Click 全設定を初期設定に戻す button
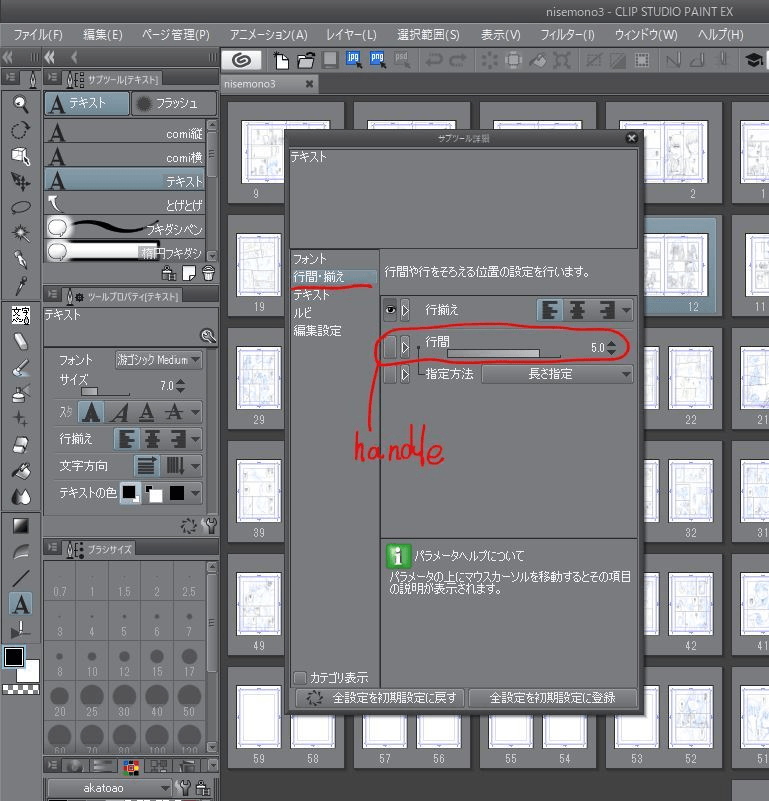 tap(380, 698)
